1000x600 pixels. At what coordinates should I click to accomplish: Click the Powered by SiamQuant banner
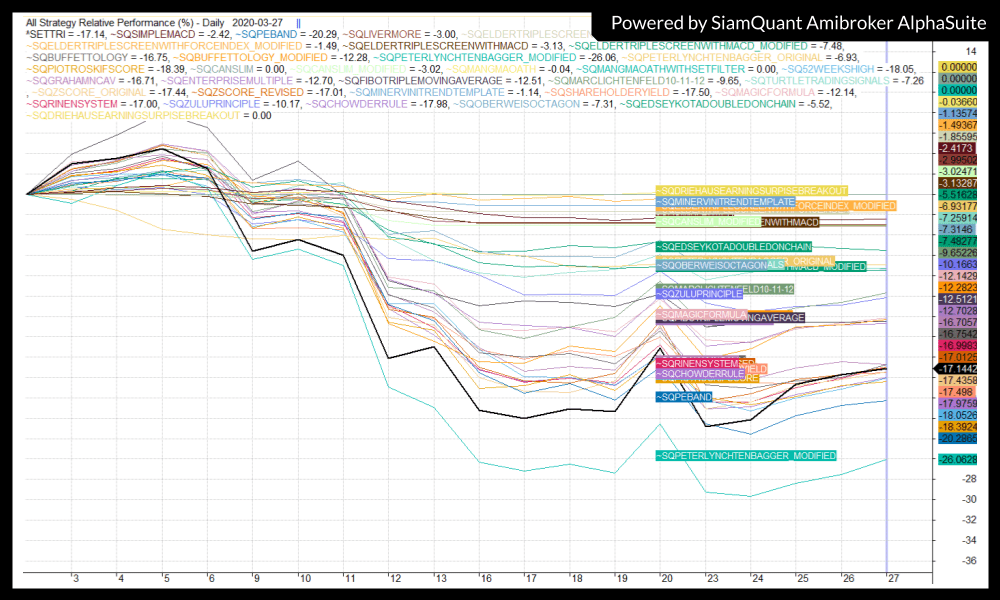pyautogui.click(x=793, y=22)
